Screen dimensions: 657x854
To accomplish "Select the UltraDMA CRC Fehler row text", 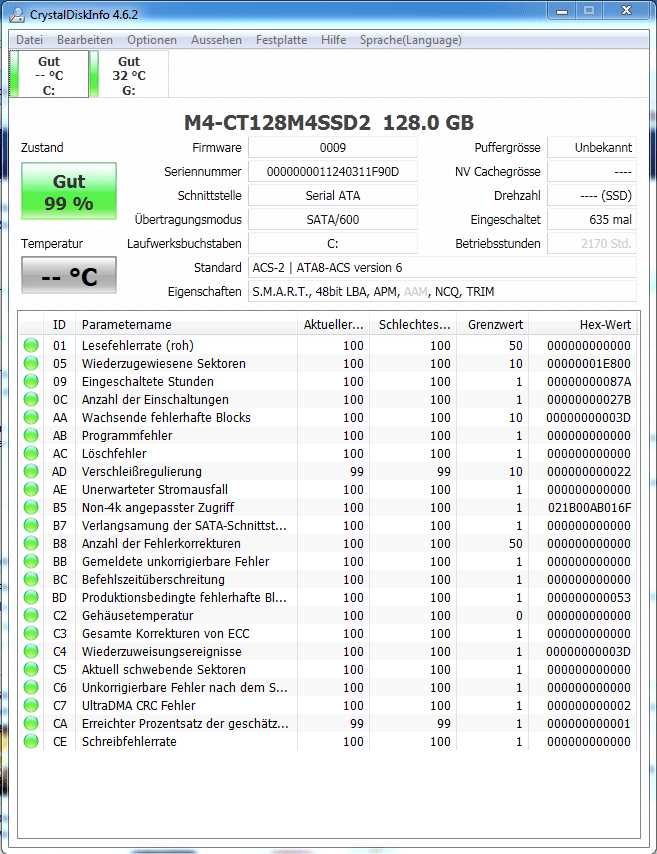I will tap(138, 705).
